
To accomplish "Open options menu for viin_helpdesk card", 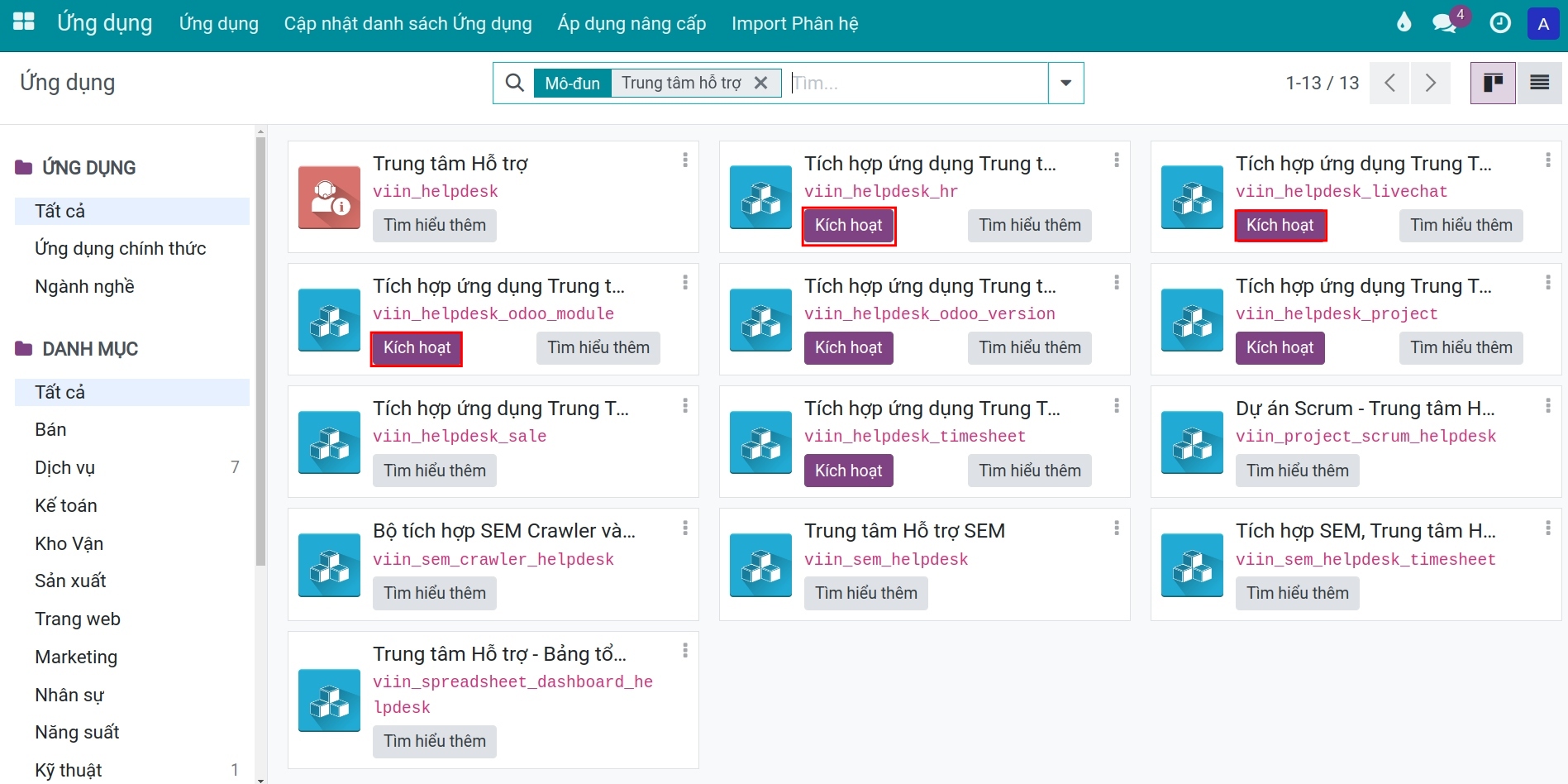I will (x=685, y=160).
